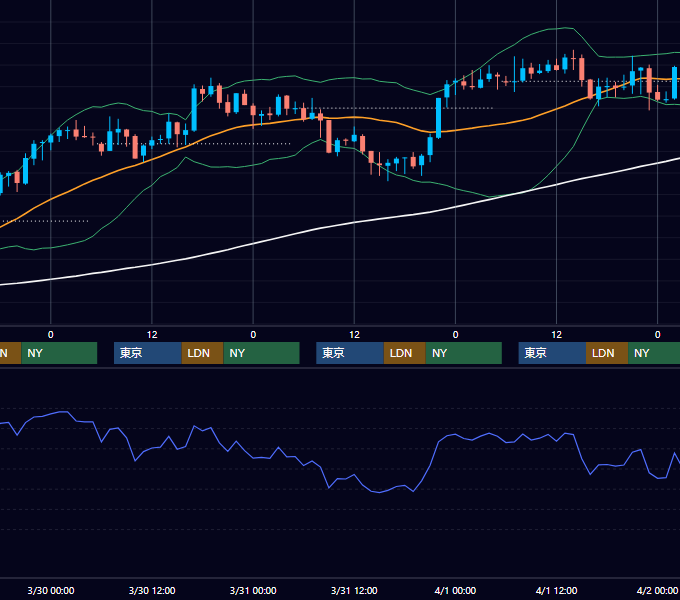Viewport: 680px width, 600px height.
Task: Click the NY session bar starting 3/31 evening
Action: coord(464,353)
